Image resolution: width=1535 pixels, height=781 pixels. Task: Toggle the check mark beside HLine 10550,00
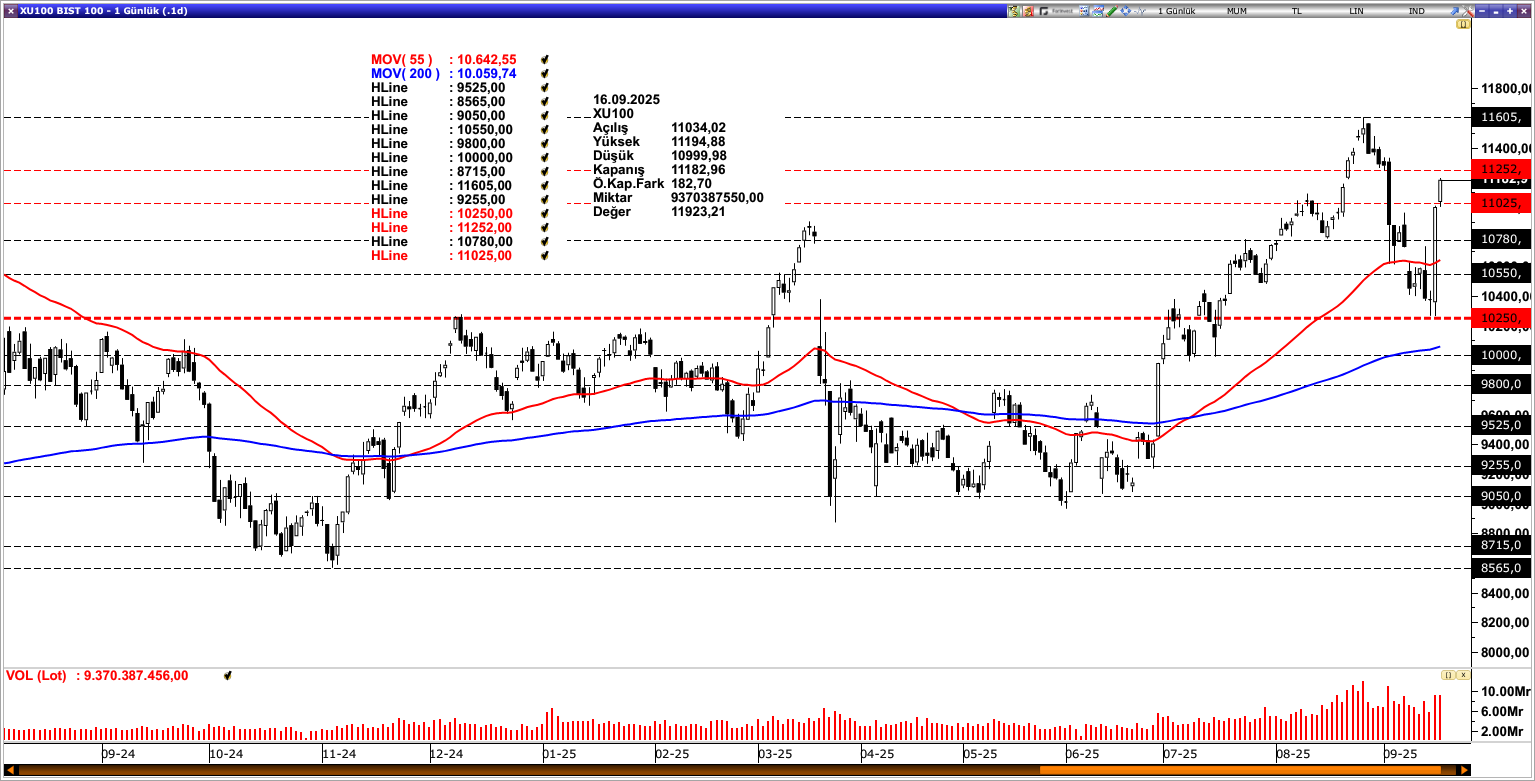pyautogui.click(x=545, y=130)
